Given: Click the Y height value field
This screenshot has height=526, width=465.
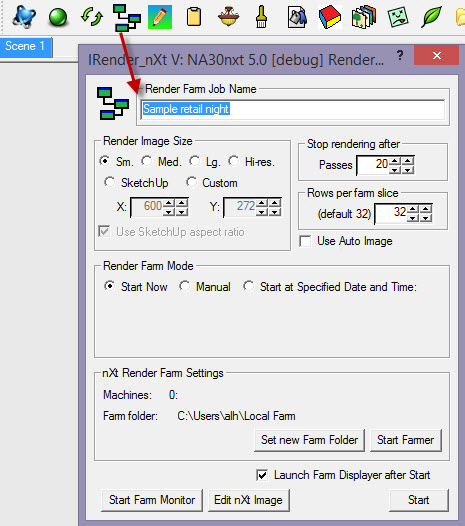Looking at the screenshot, I should [x=240, y=207].
